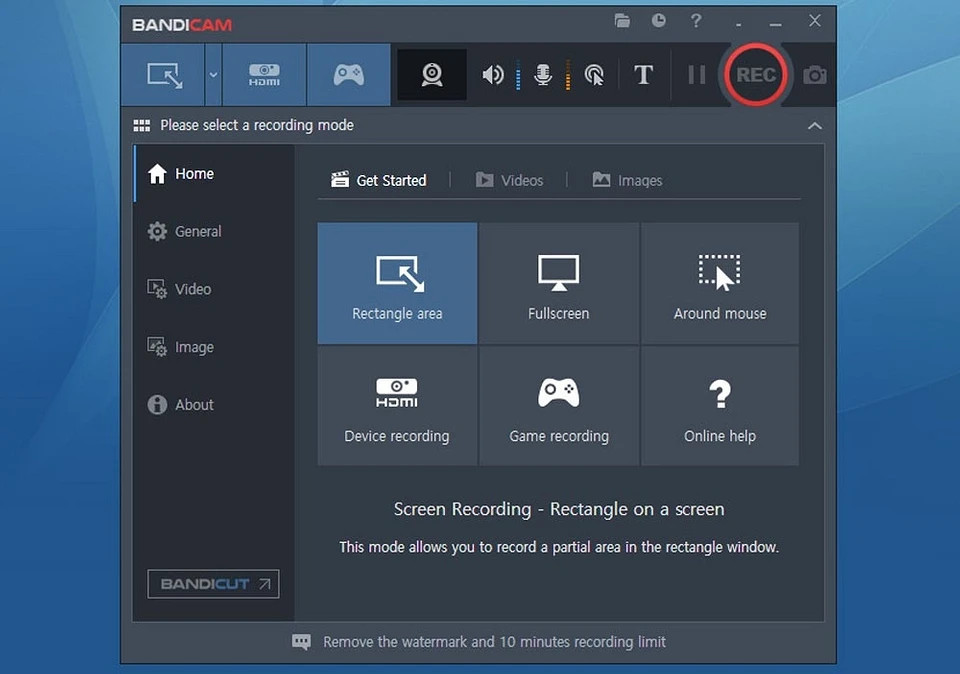Screen dimensions: 960x674
Task: Open the Bandicut link button
Action: point(213,584)
